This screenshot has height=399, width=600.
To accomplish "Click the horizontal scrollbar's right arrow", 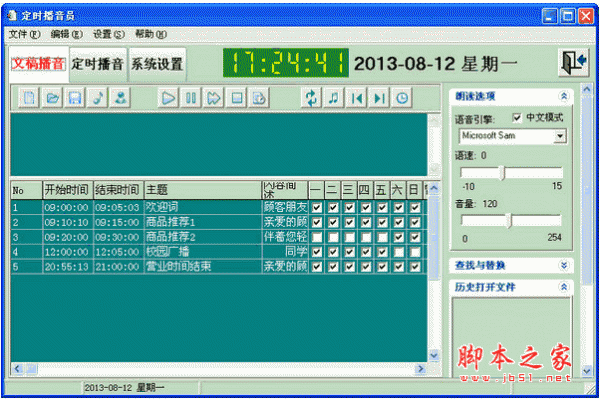I will point(421,369).
